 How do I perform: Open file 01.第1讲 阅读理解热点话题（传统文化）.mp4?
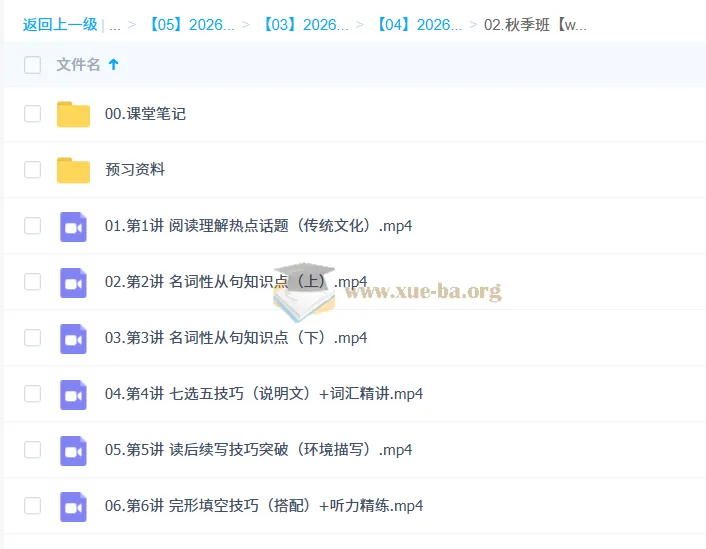click(x=258, y=226)
